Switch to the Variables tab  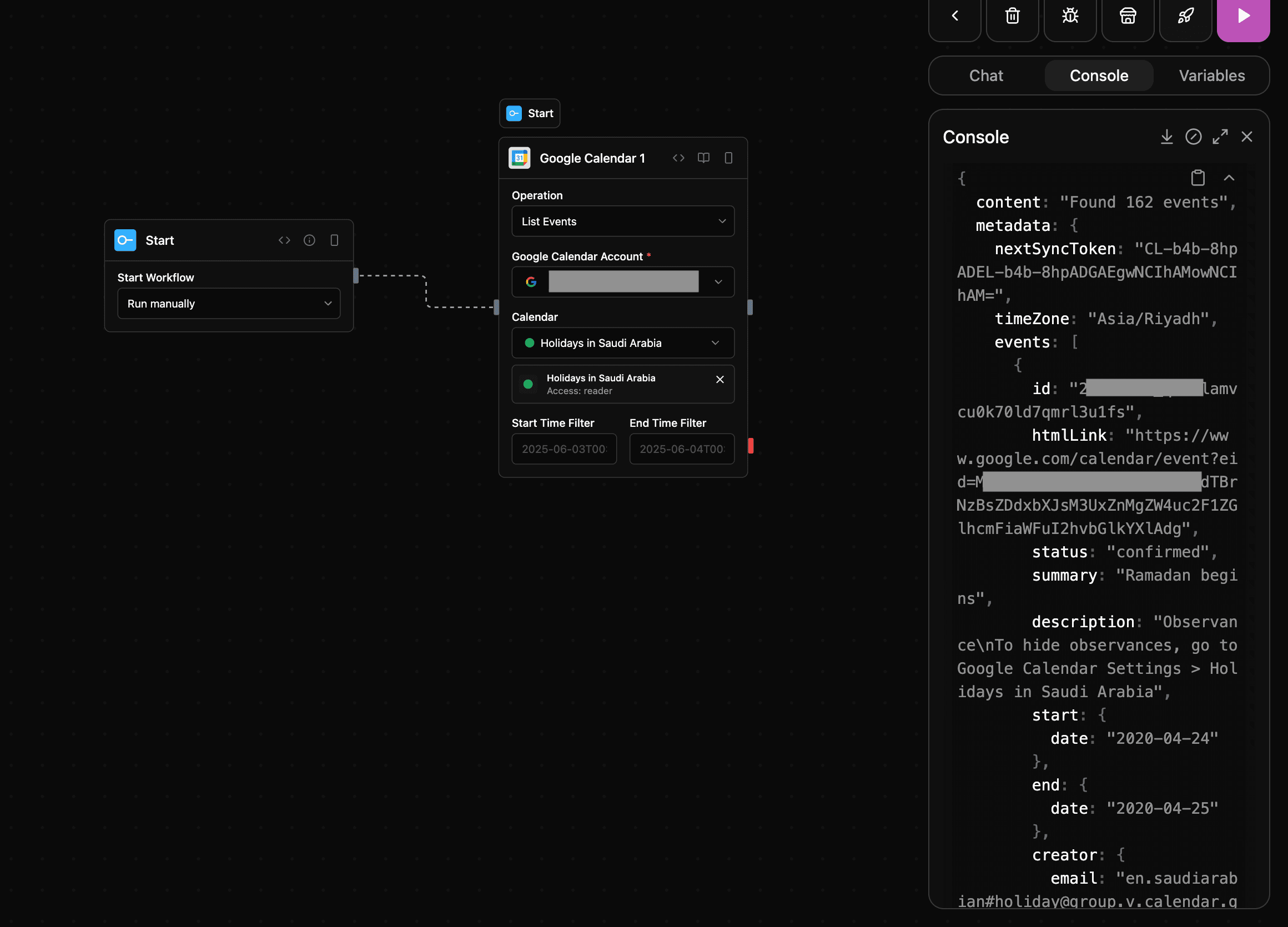point(1212,75)
